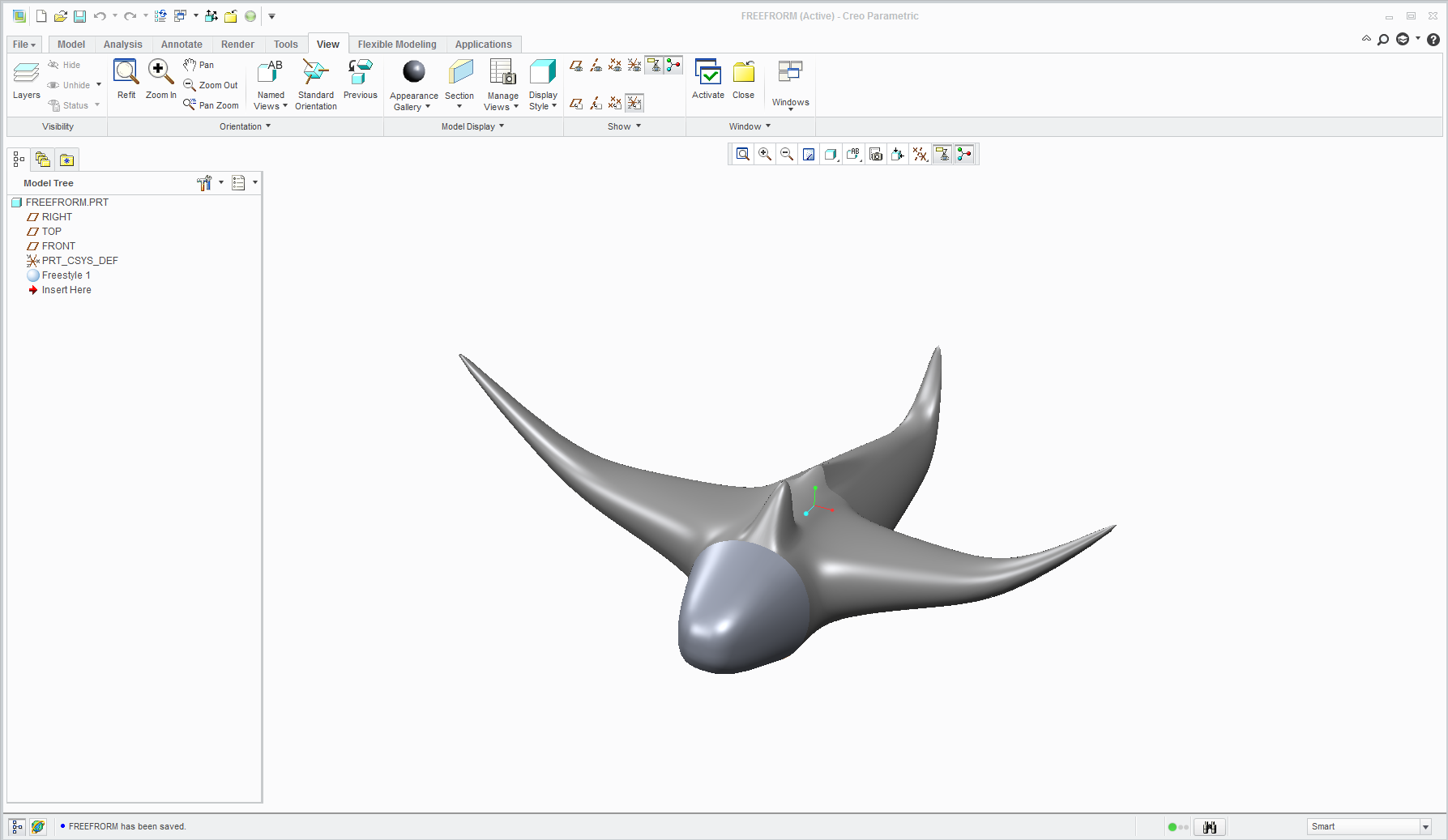This screenshot has width=1448, height=840.
Task: Open View Manager camera icon on graphics toolbar
Action: [x=876, y=154]
